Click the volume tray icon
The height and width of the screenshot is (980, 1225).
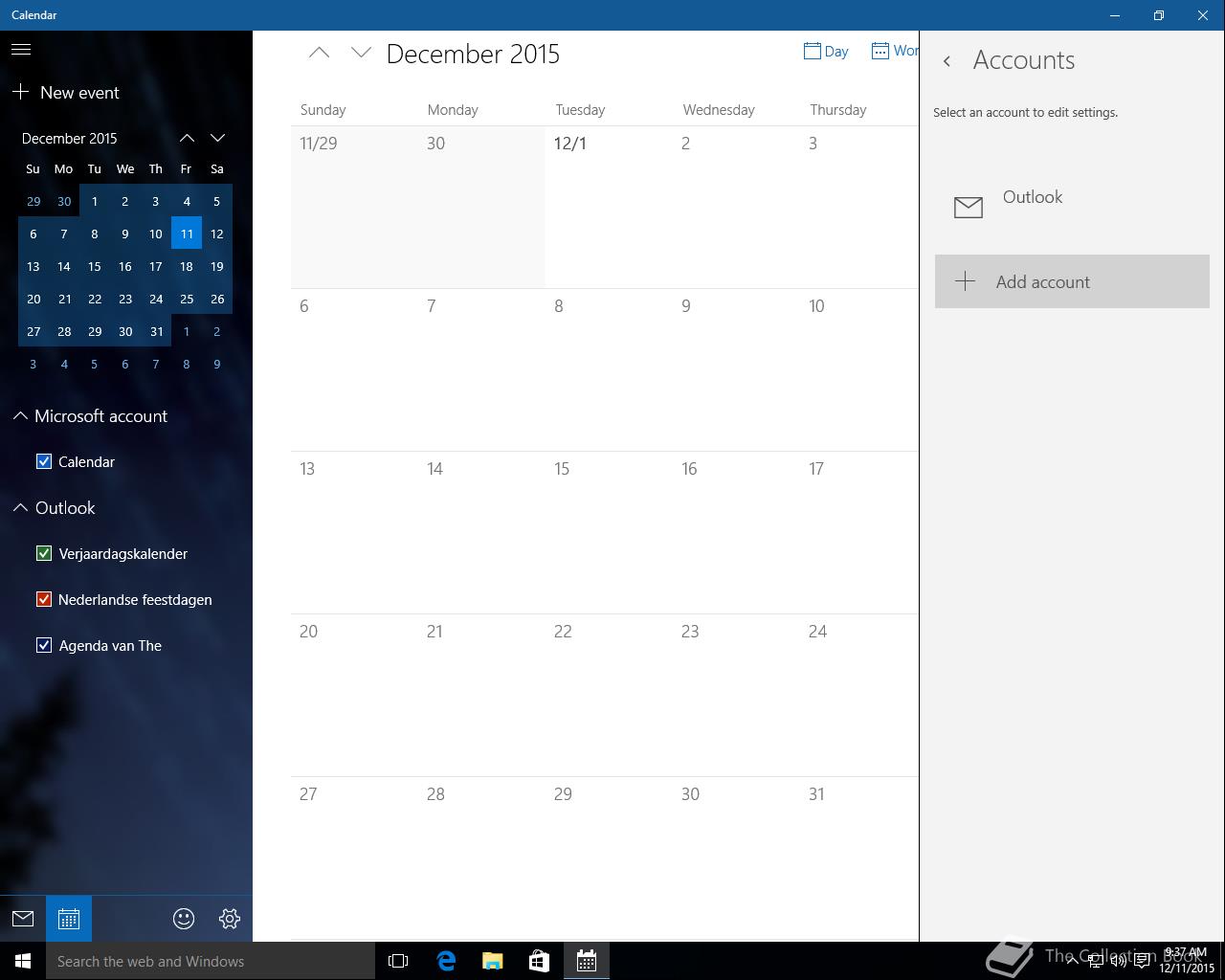click(x=1118, y=961)
